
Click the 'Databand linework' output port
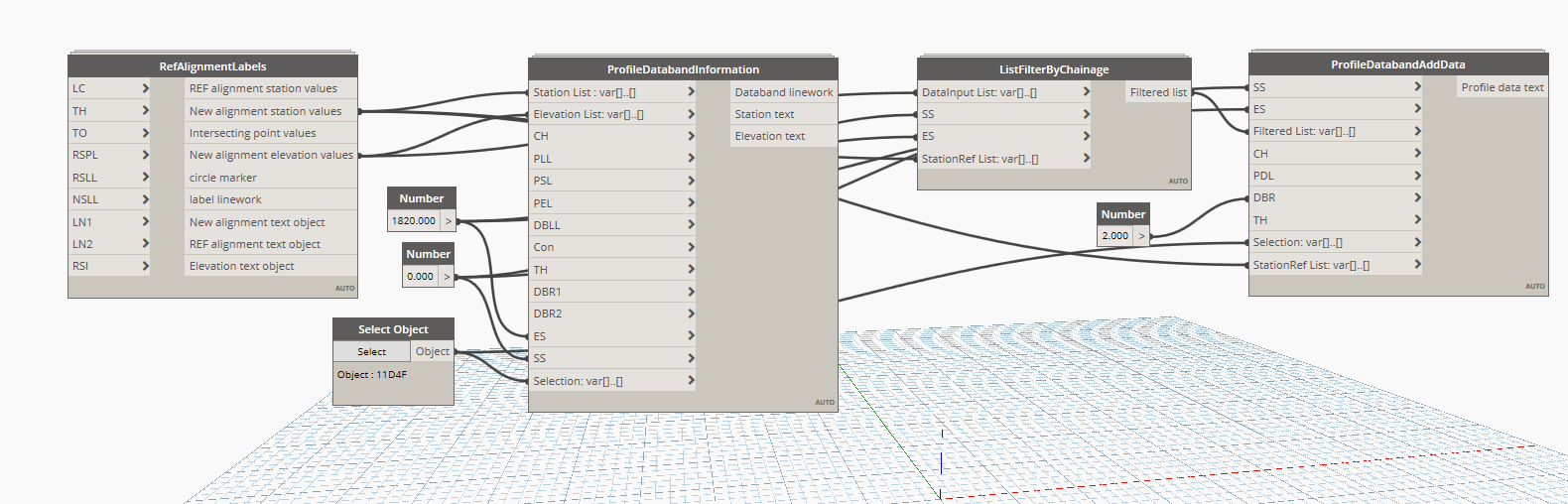pyautogui.click(x=784, y=92)
